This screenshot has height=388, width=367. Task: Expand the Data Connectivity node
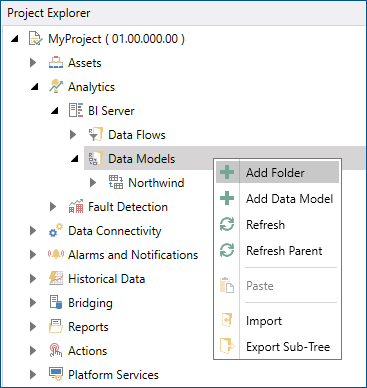[x=33, y=231]
